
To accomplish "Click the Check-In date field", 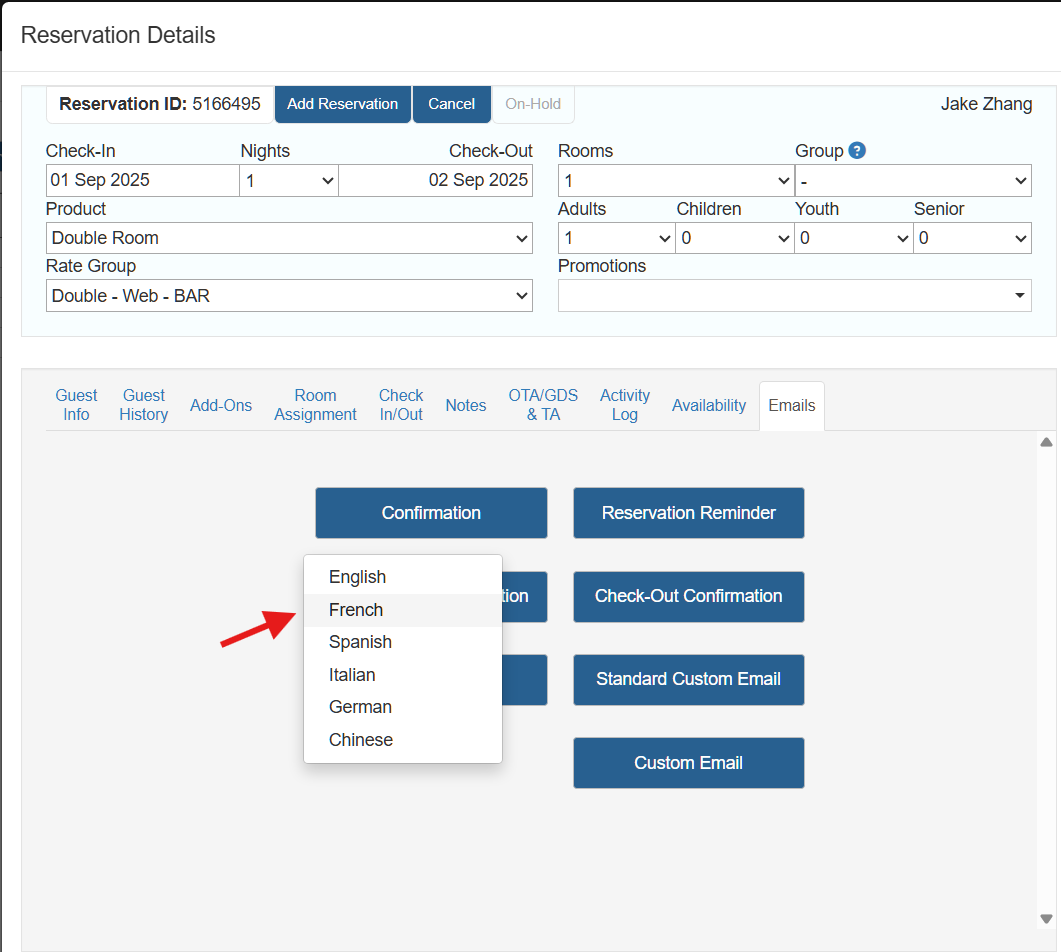I will tap(142, 181).
